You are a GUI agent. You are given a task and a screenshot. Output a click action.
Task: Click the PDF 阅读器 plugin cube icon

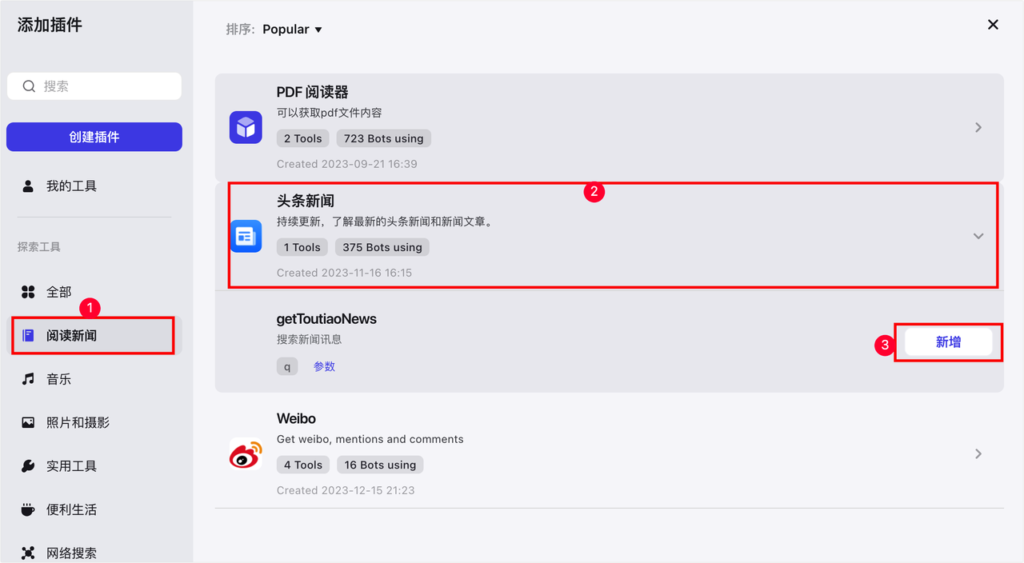coord(246,127)
